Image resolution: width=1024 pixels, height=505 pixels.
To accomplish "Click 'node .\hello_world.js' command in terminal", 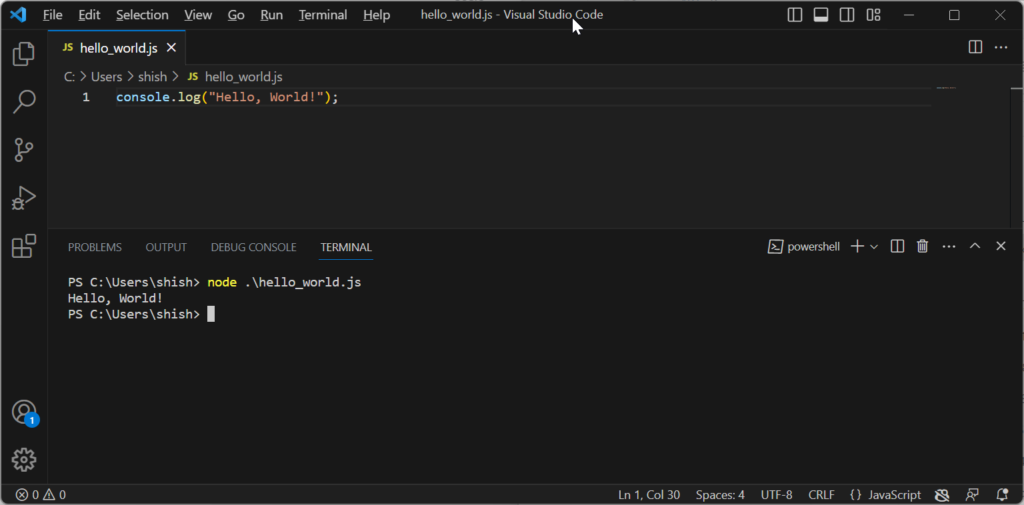I will 284,283.
